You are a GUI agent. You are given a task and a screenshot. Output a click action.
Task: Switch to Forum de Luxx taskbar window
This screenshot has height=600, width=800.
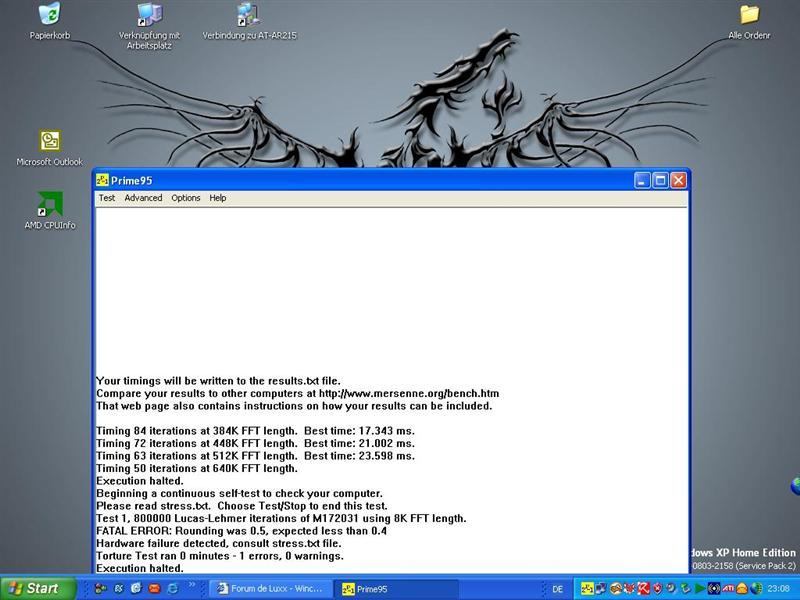click(271, 588)
